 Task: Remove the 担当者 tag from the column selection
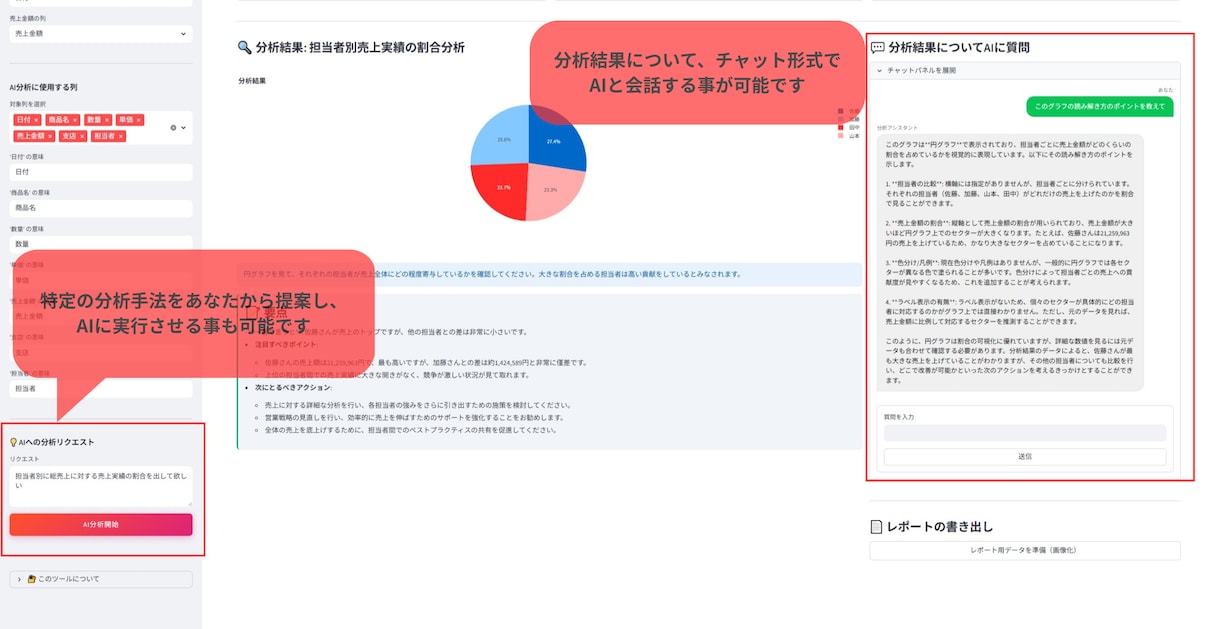tap(121, 136)
